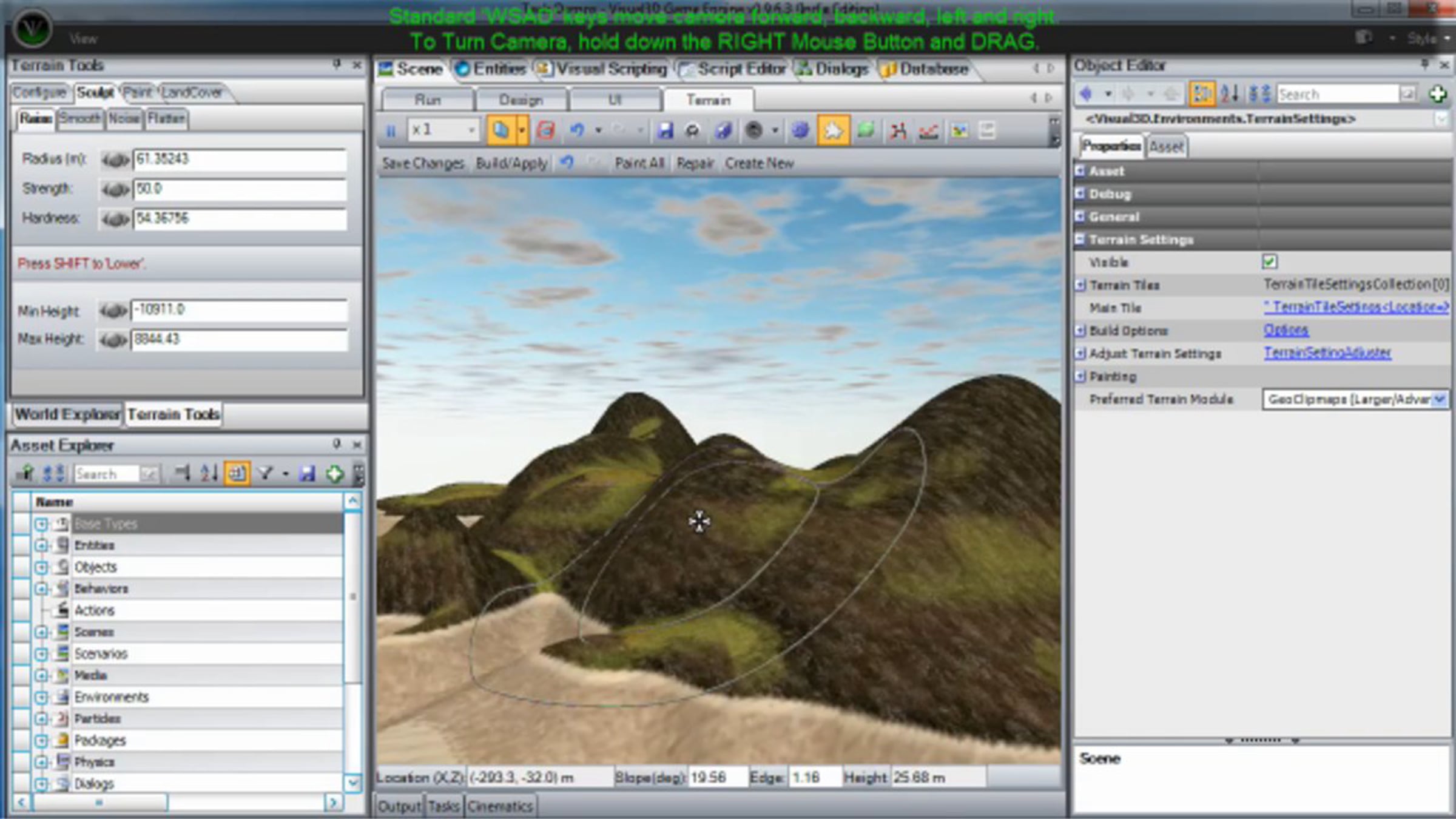1456x819 pixels.
Task: Expand the Entities node in the asset tree
Action: click(x=41, y=545)
